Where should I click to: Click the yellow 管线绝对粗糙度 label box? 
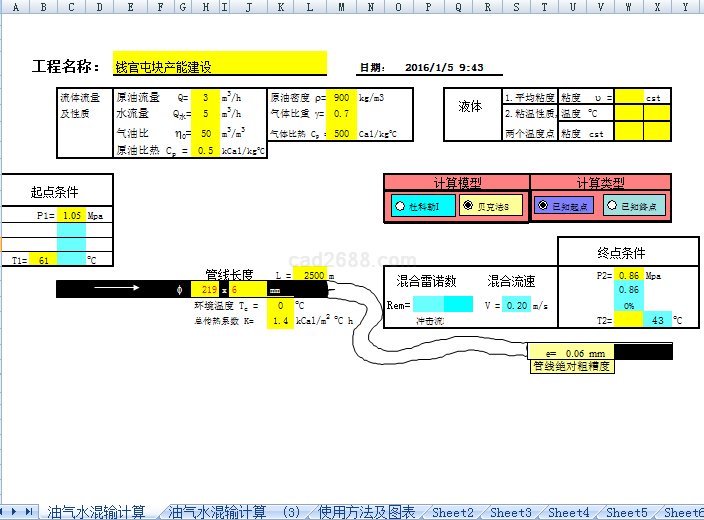point(572,366)
